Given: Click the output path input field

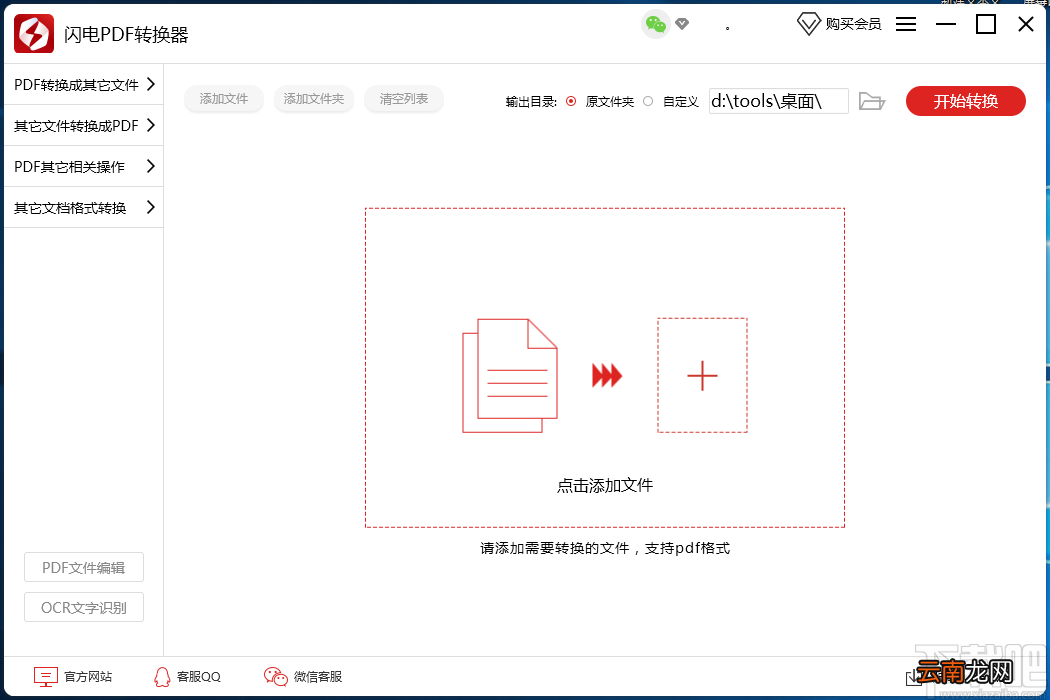Looking at the screenshot, I should tap(779, 101).
